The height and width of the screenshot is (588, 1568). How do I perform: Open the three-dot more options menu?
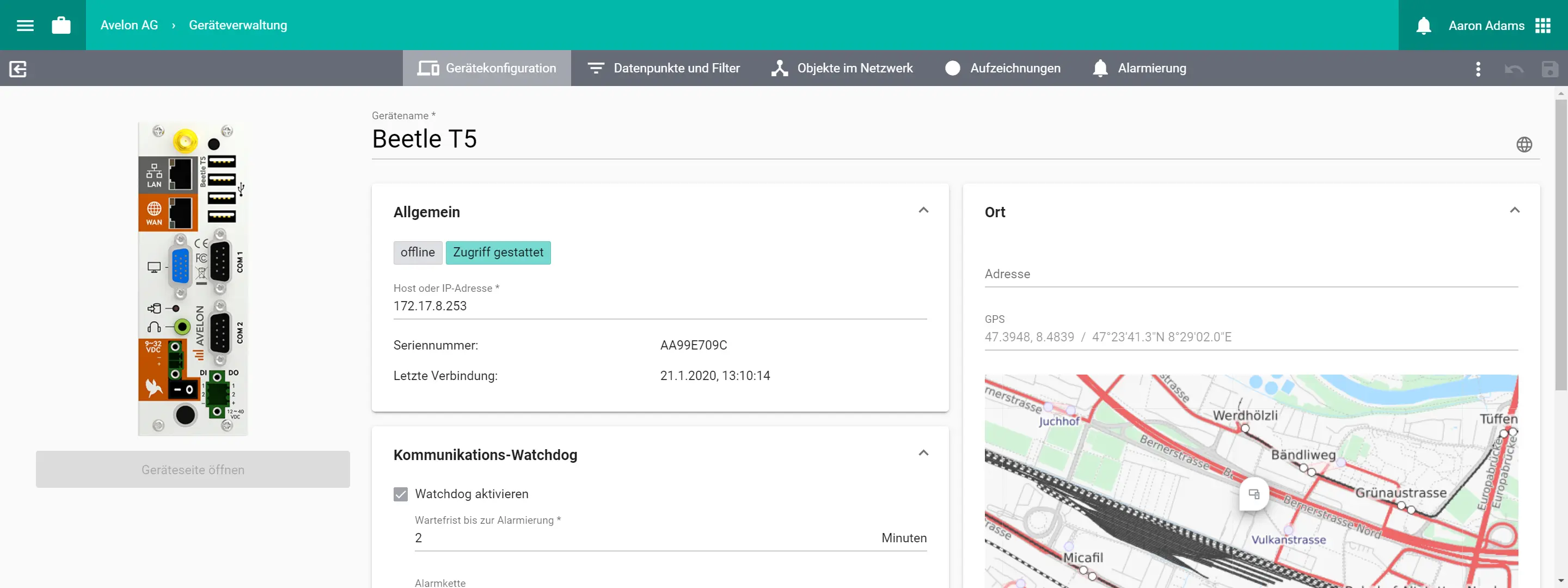click(x=1478, y=68)
